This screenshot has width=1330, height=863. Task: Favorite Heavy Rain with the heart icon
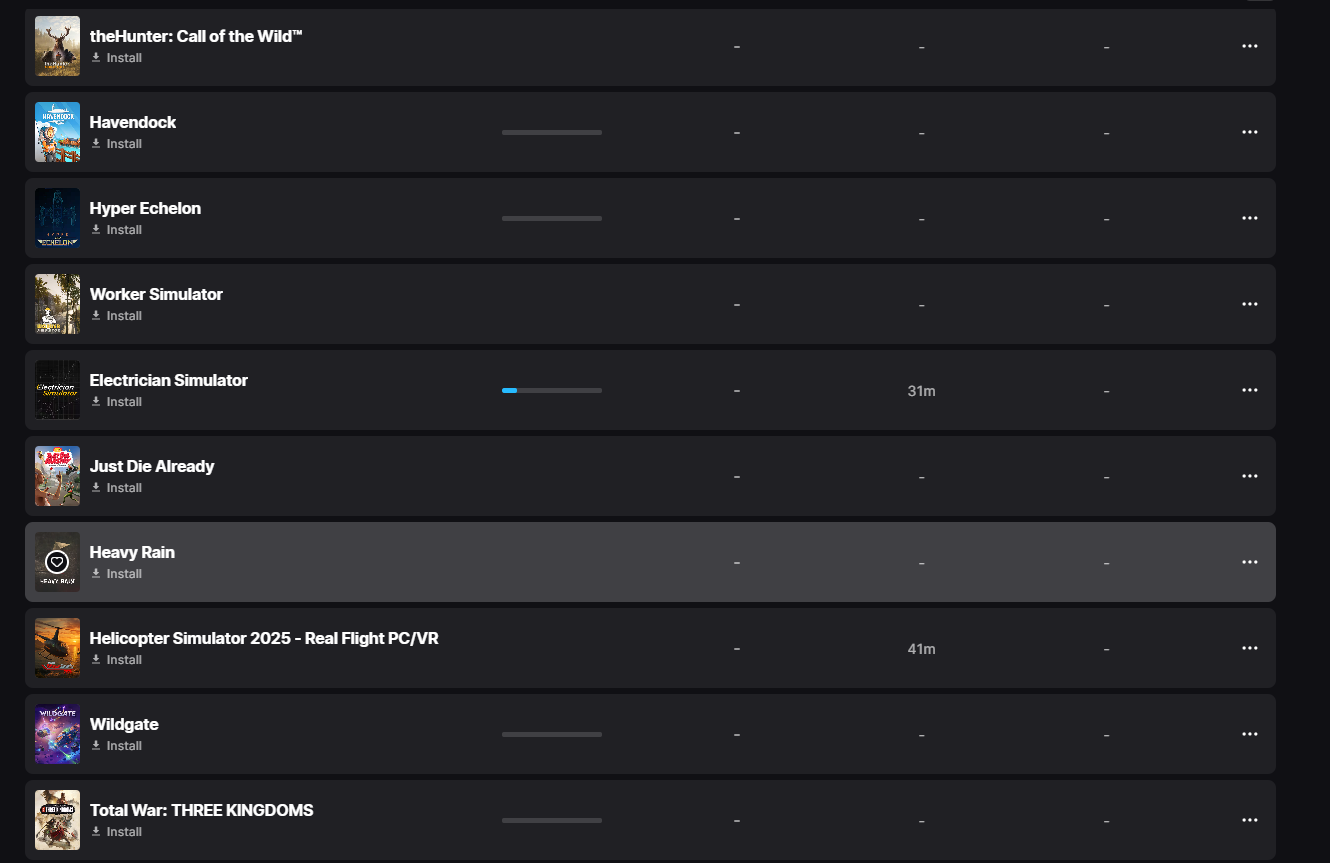57,562
